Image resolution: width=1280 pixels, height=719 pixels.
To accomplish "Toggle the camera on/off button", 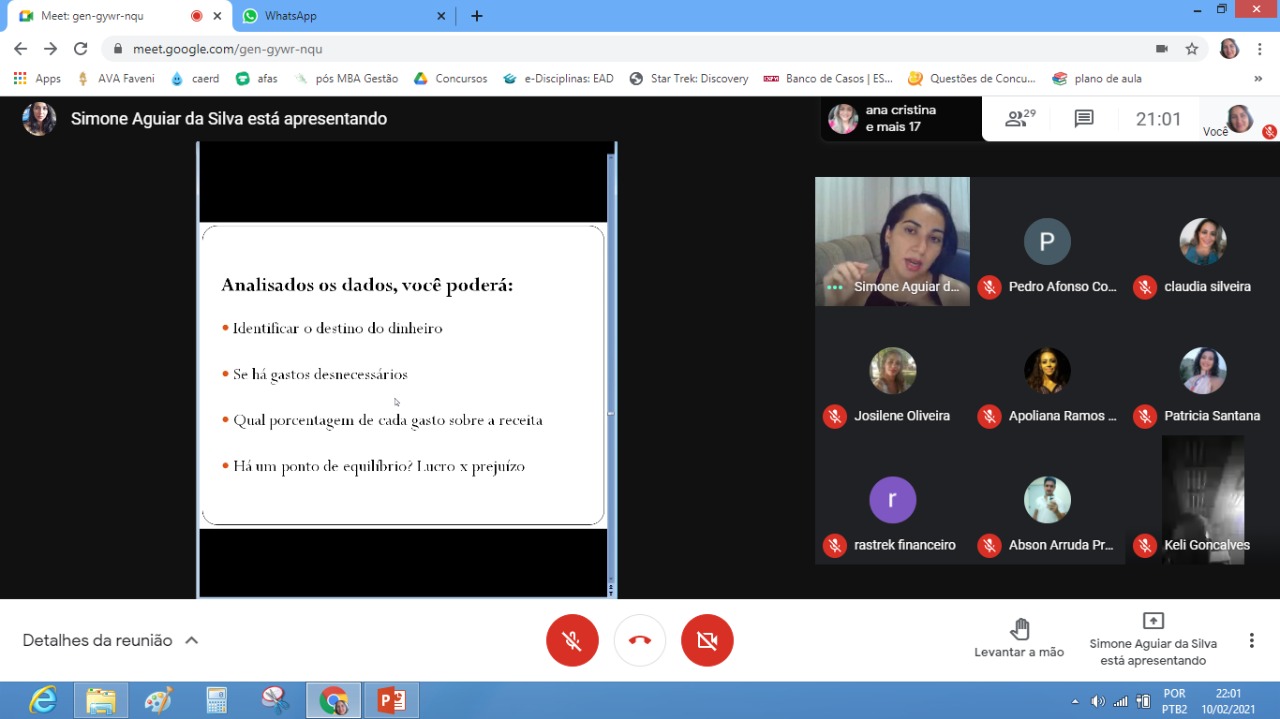I will coord(707,640).
